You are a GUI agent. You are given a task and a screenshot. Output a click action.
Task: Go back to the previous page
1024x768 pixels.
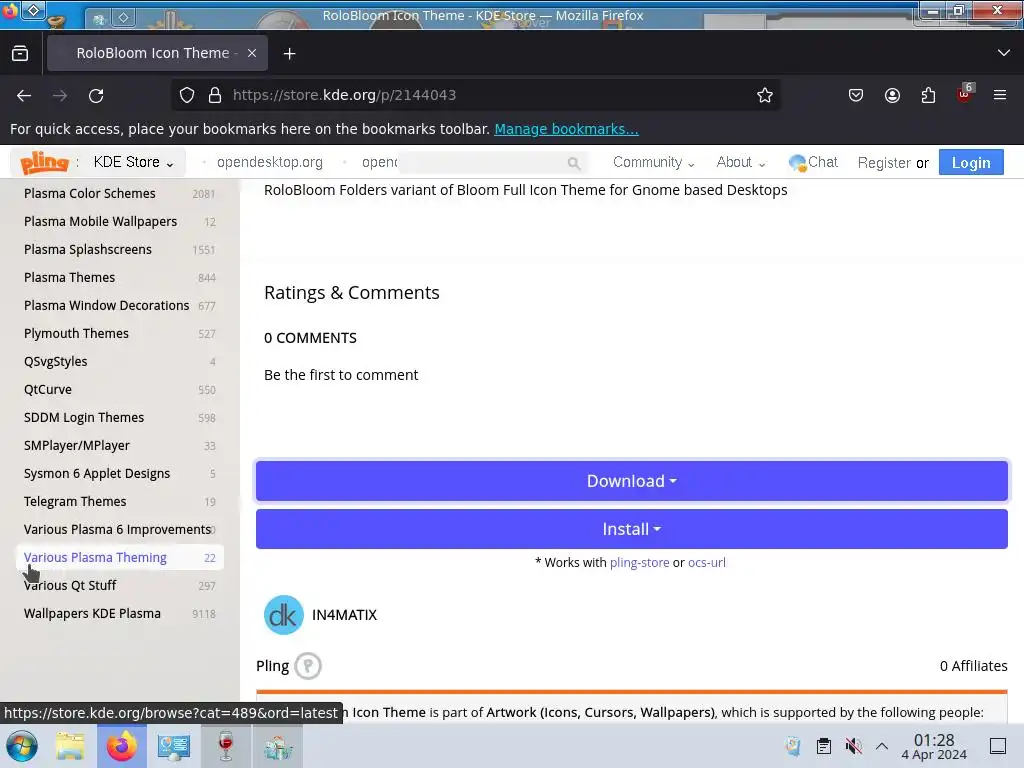pos(24,95)
